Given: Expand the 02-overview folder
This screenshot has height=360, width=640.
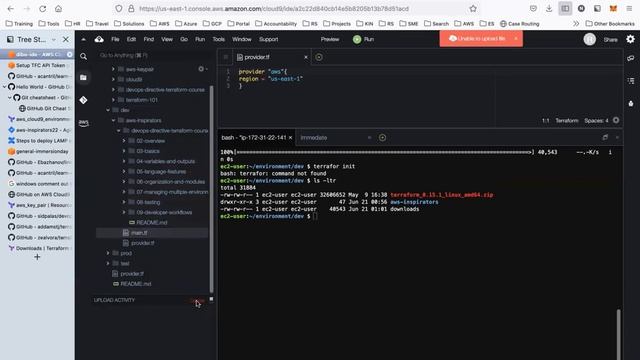Looking at the screenshot, I should point(124,140).
